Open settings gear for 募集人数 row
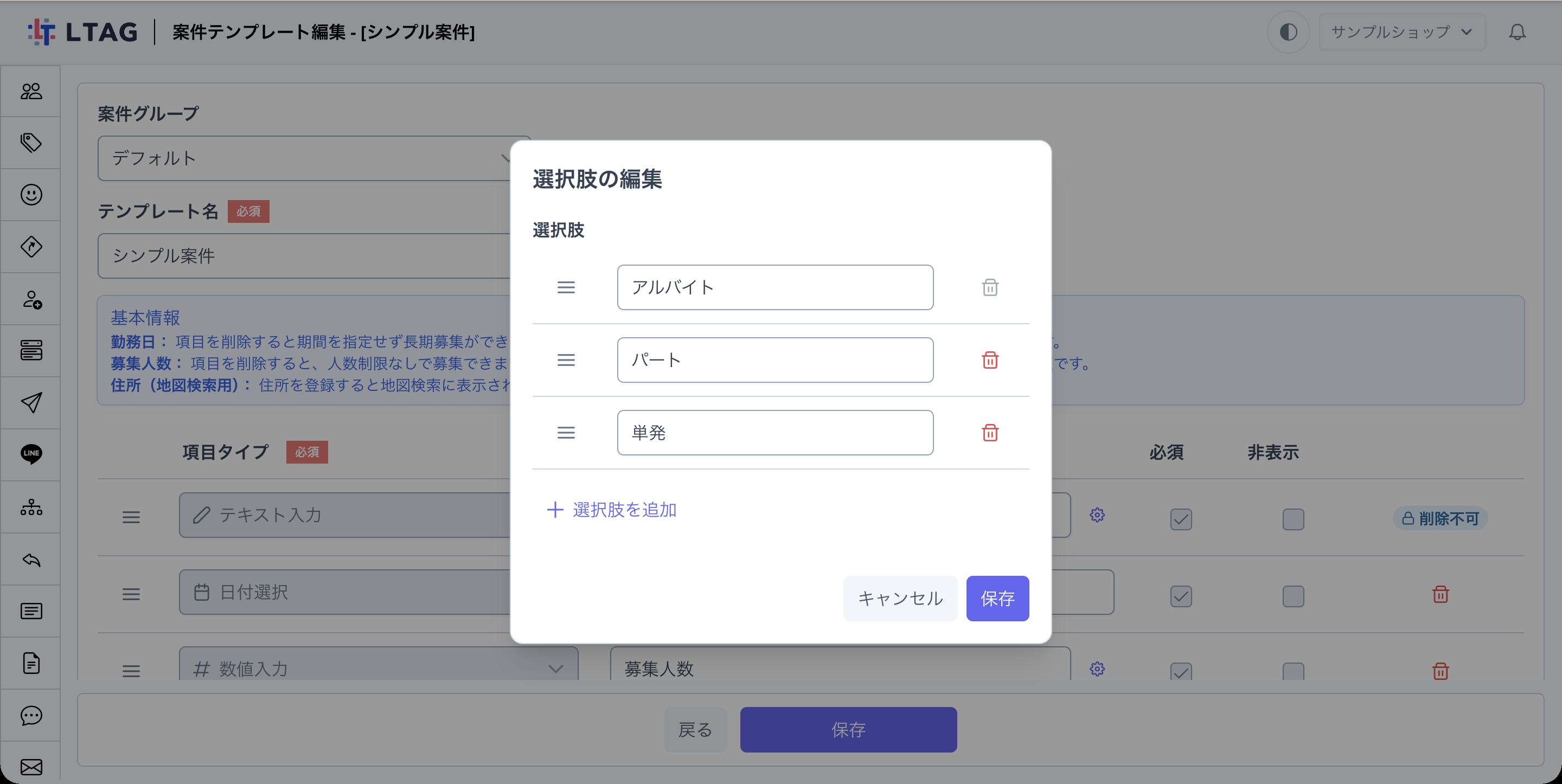The image size is (1562, 784). point(1097,669)
